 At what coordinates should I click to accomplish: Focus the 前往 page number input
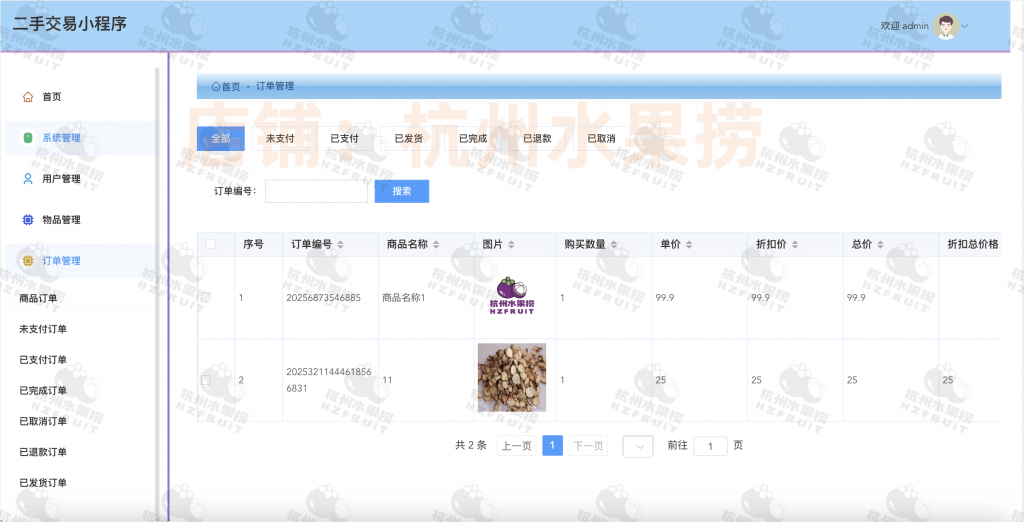click(x=711, y=446)
